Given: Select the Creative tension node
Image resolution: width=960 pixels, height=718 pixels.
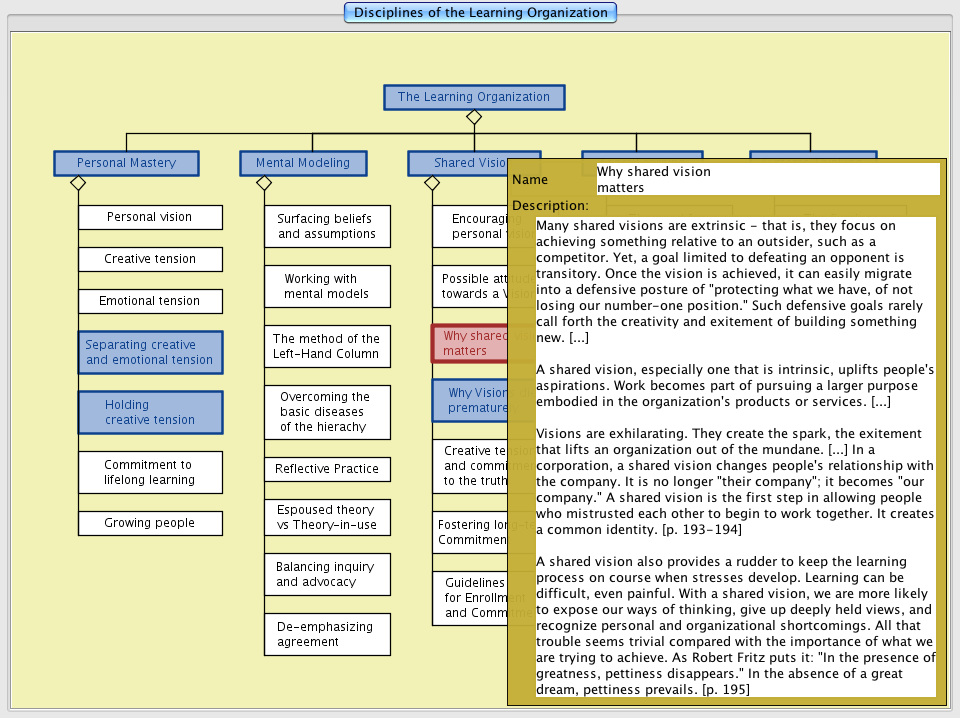Looking at the screenshot, I should click(150, 259).
